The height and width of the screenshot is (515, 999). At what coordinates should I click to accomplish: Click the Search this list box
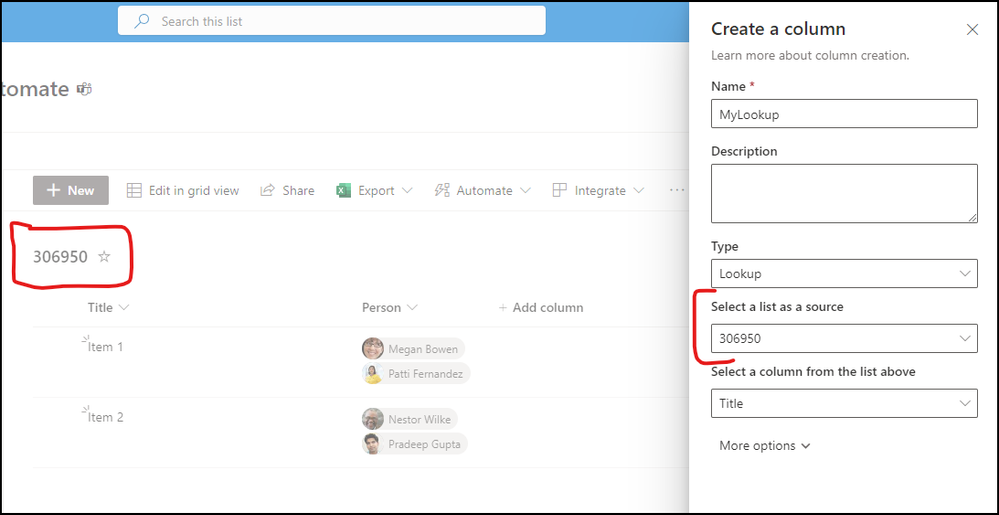click(331, 21)
